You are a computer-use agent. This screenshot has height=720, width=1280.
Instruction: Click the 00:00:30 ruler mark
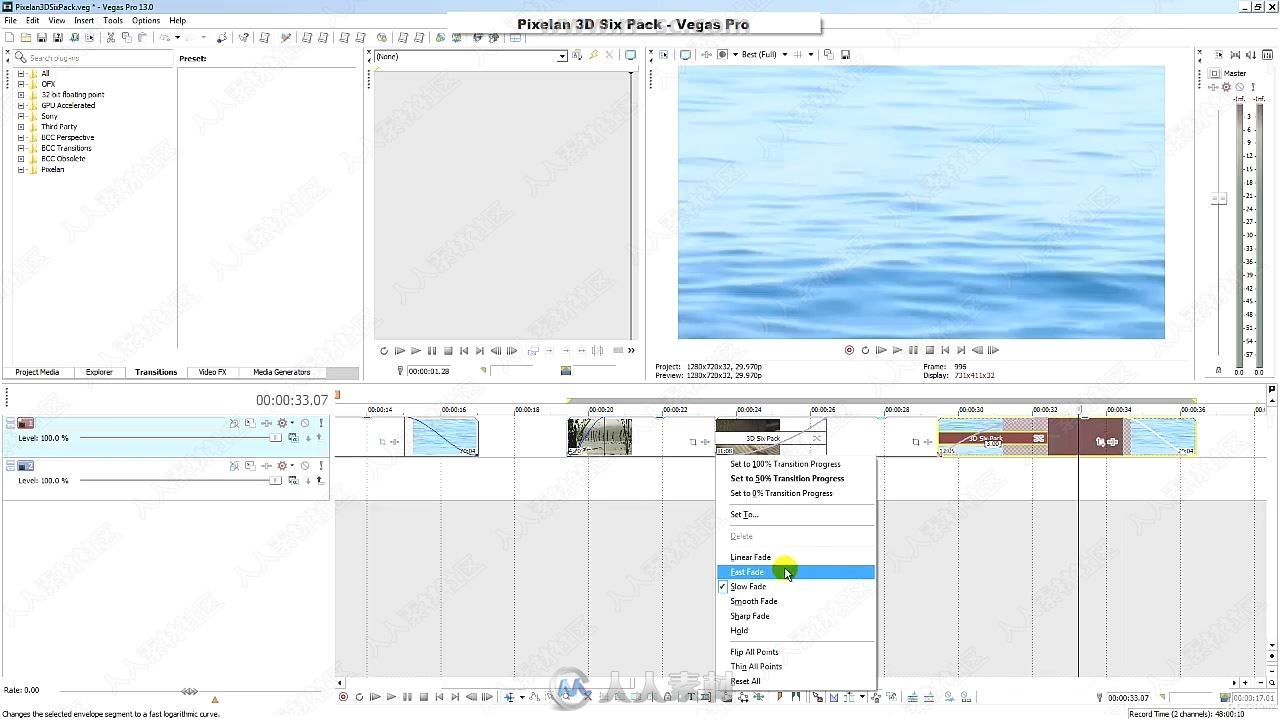(971, 409)
